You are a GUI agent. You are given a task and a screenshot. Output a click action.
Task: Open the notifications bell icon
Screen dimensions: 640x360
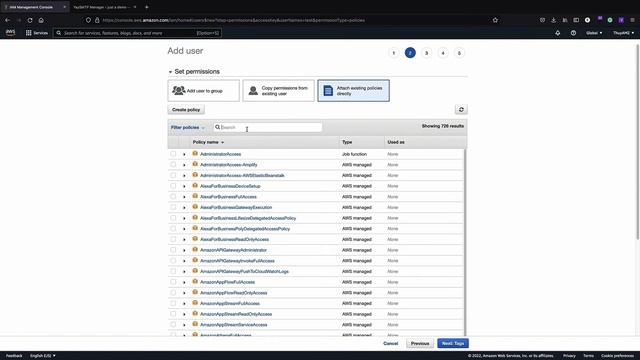pos(558,33)
